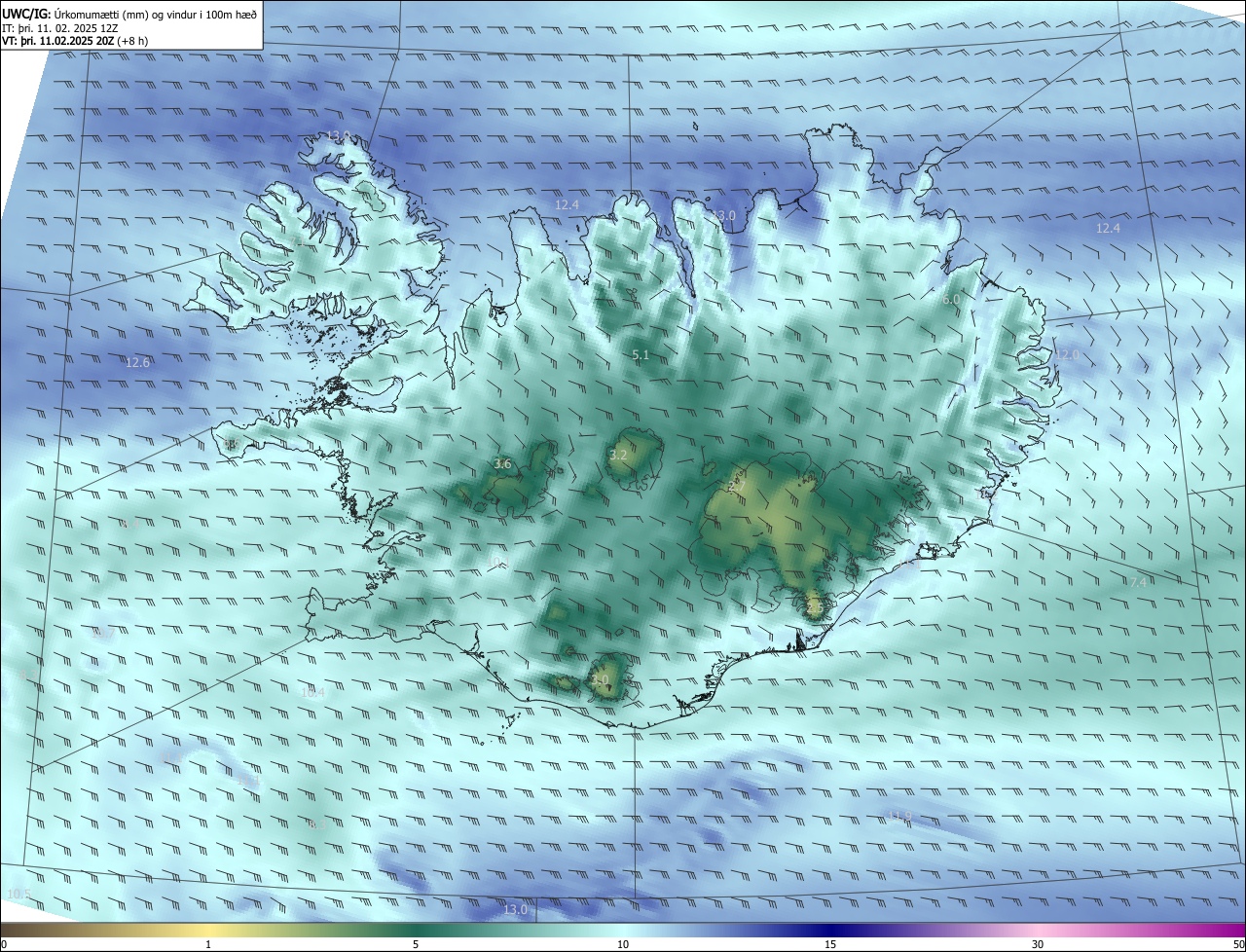The width and height of the screenshot is (1246, 952).
Task: Click the 6.0 value in northeast Iceland
Action: click(951, 300)
